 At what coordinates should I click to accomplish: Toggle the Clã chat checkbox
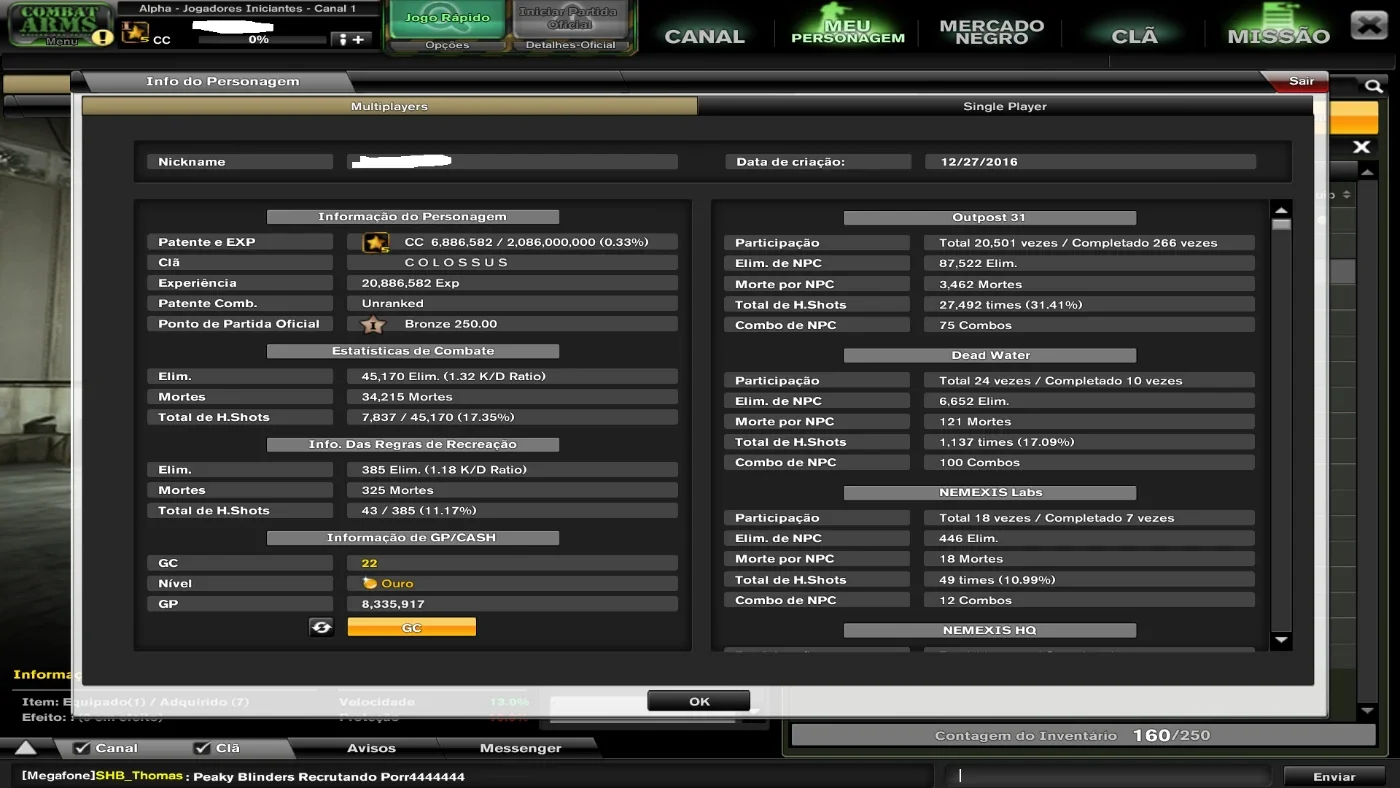pos(202,748)
